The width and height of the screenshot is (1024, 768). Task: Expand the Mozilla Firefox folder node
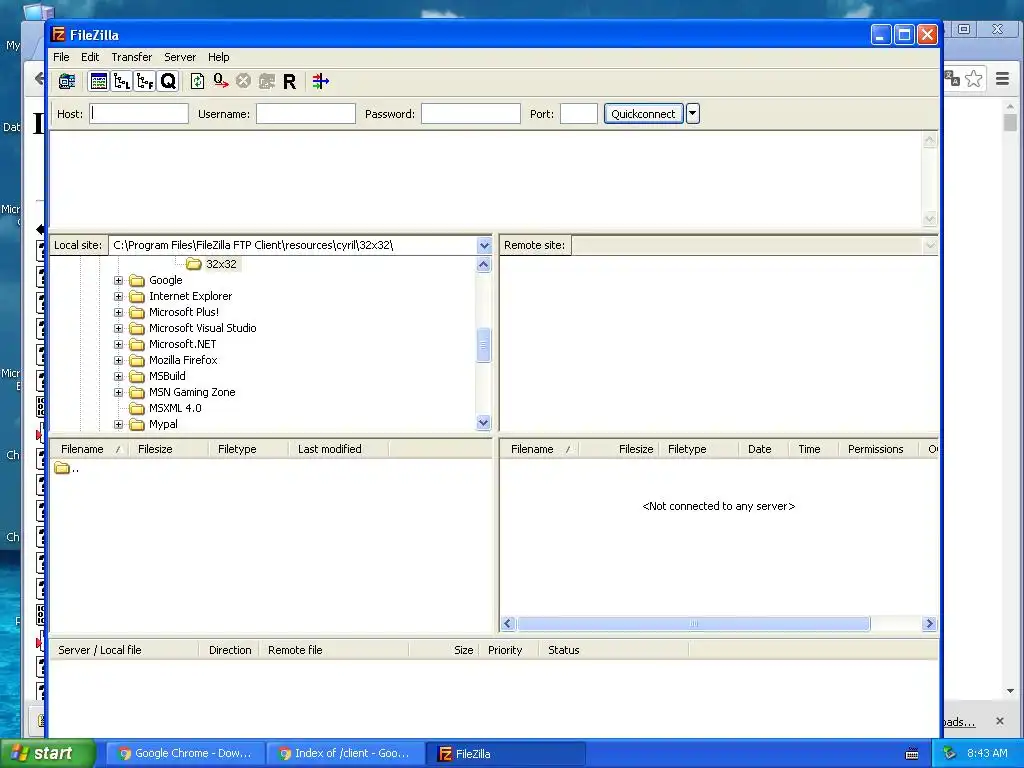[118, 360]
